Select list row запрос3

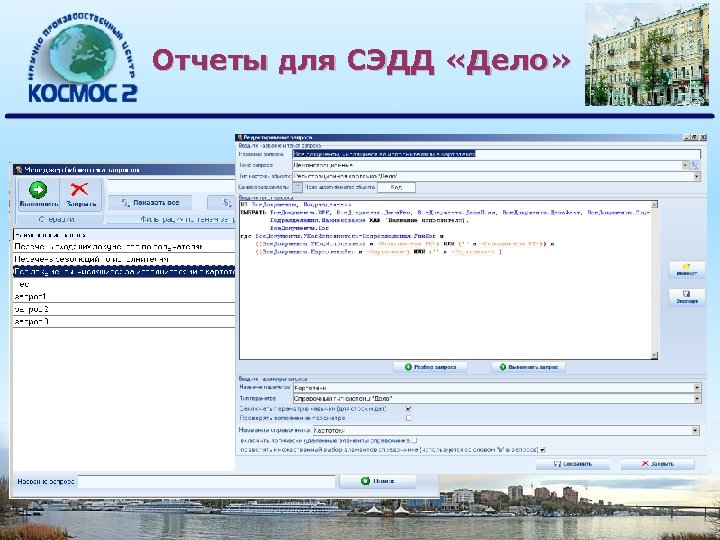pyautogui.click(x=124, y=321)
